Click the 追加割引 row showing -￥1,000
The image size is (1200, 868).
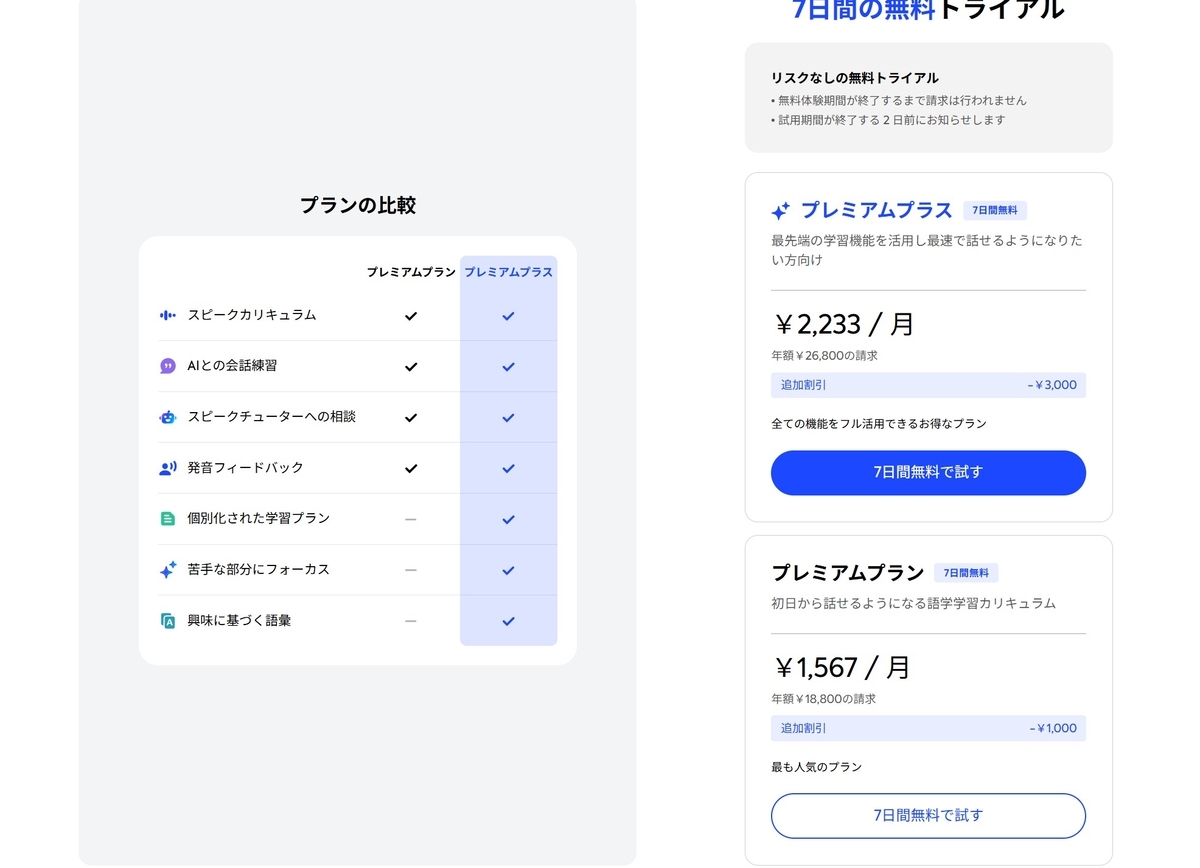coord(928,728)
